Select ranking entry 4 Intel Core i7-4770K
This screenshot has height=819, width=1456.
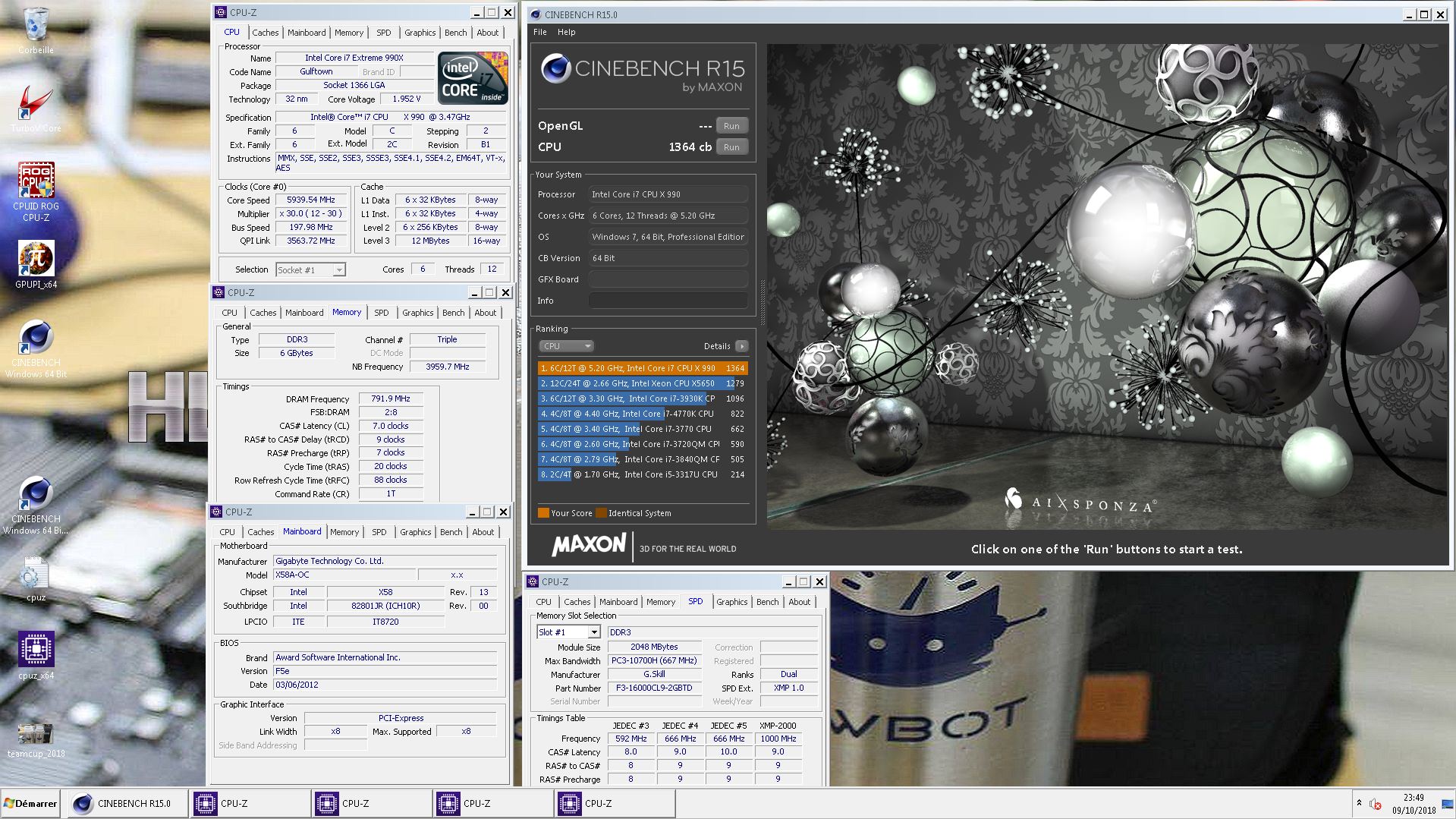coord(643,414)
